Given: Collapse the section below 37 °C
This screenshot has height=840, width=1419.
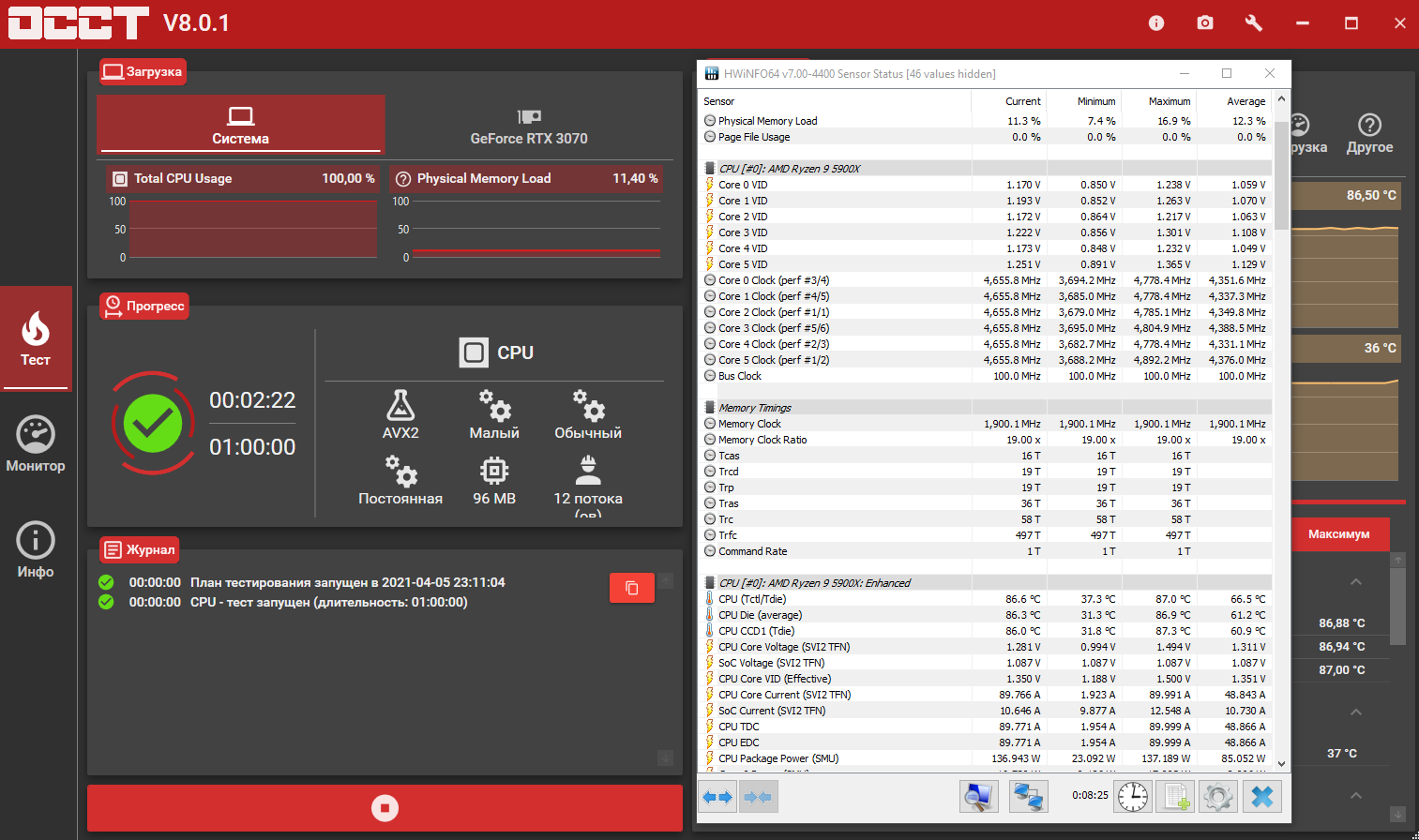Looking at the screenshot, I should pyautogui.click(x=1356, y=795).
